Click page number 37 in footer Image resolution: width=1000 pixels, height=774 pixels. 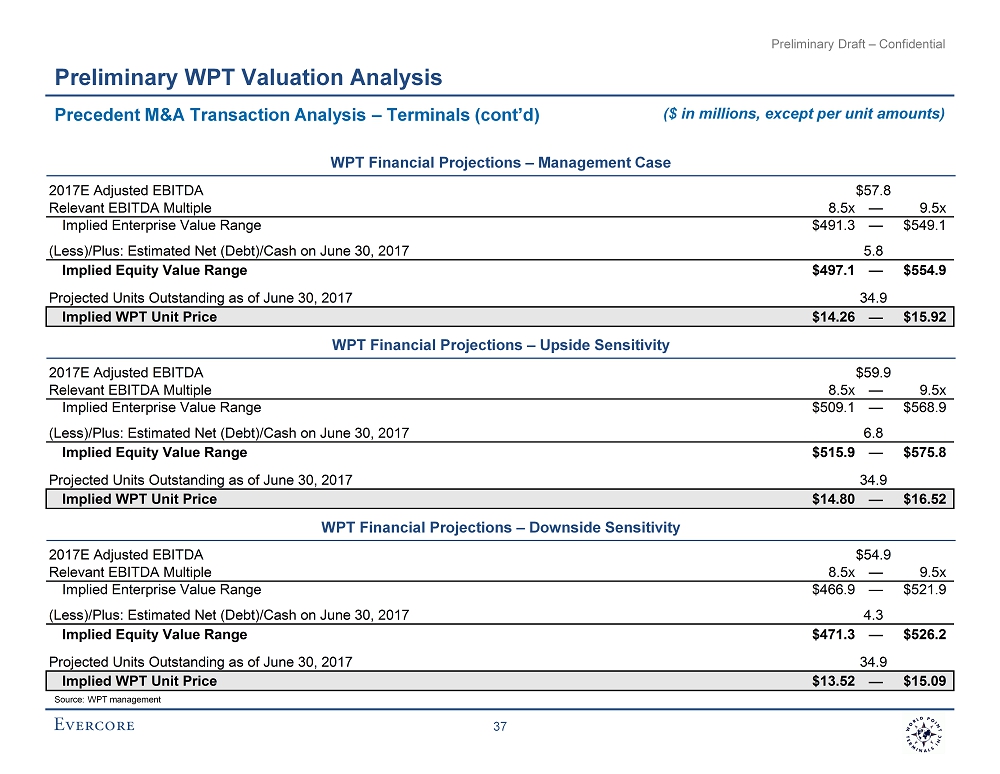[x=500, y=726]
